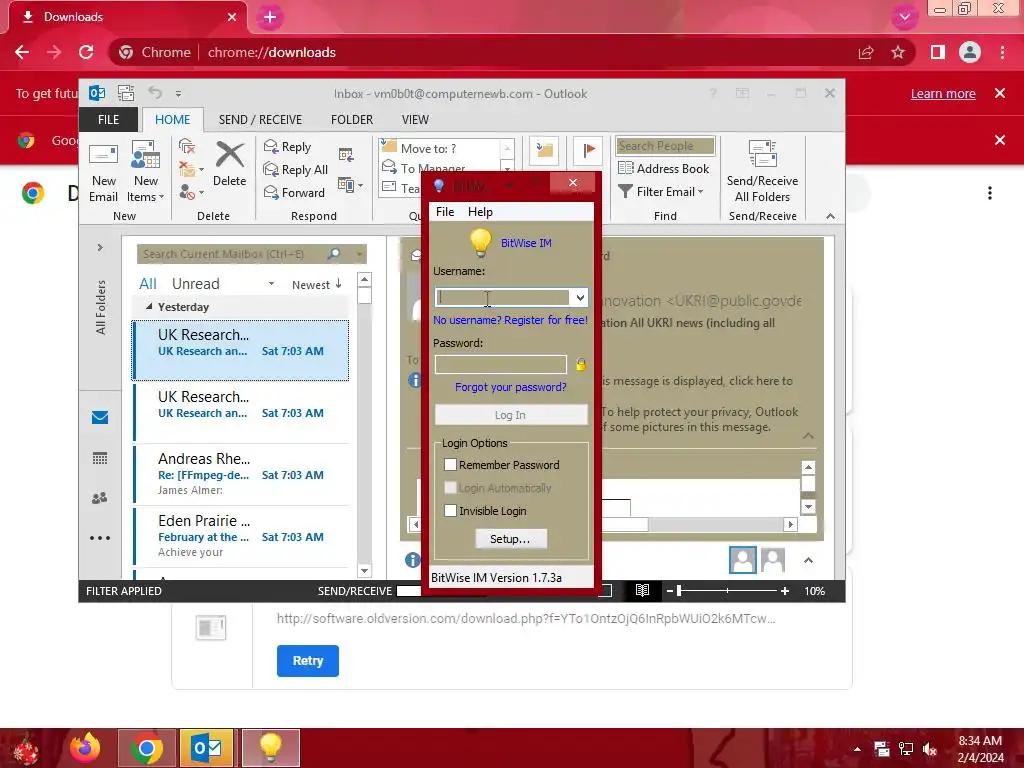Viewport: 1024px width, 768px height.
Task: Click the first contact photo in People pane
Action: point(743,560)
